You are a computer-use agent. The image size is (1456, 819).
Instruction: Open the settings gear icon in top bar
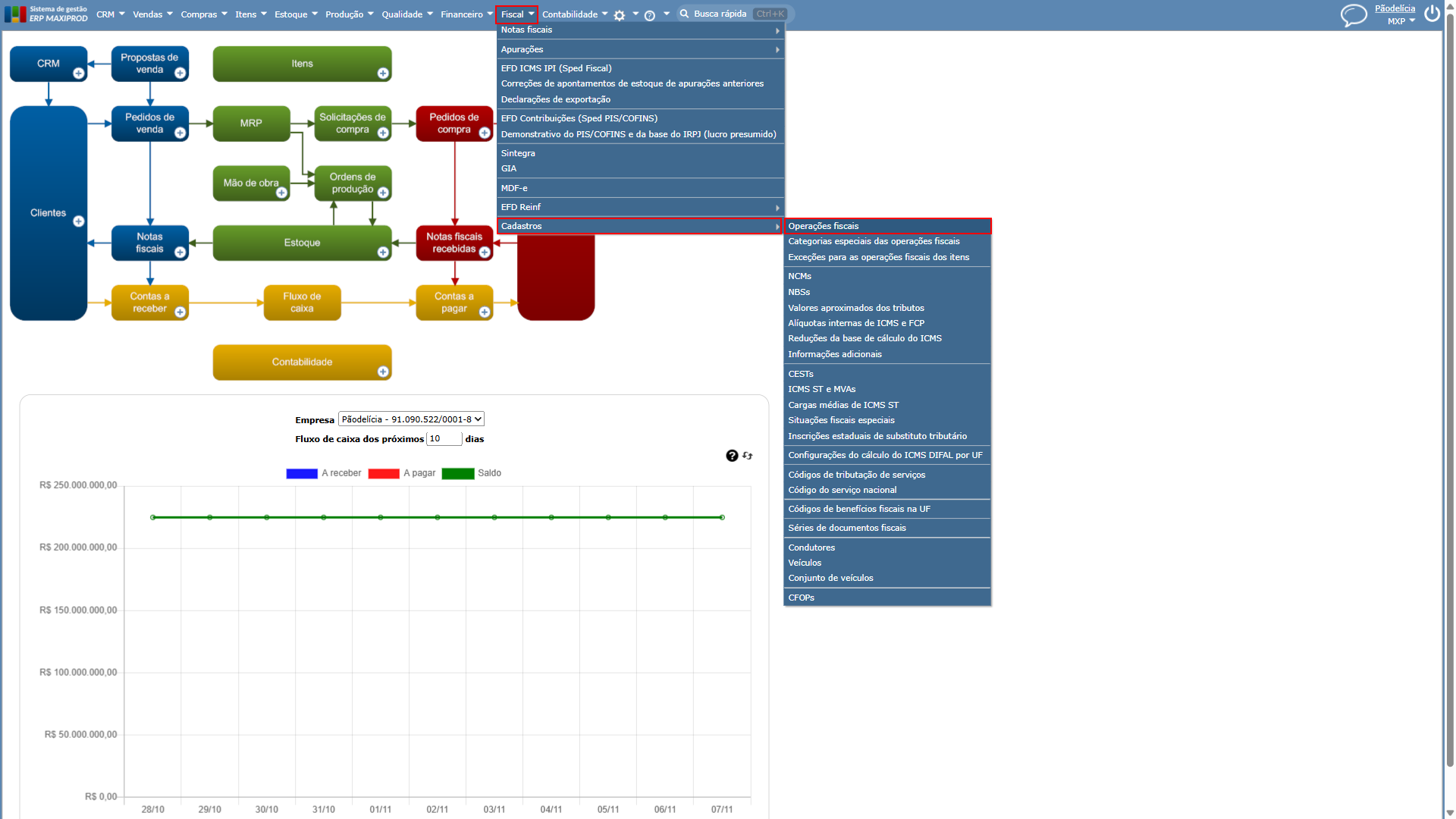tap(620, 15)
